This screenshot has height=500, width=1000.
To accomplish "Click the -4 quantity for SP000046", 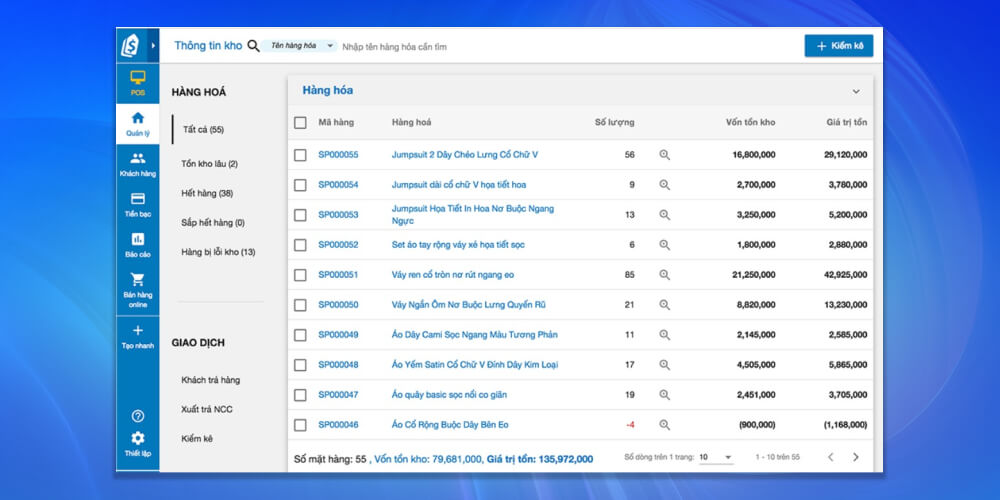I will (x=631, y=425).
